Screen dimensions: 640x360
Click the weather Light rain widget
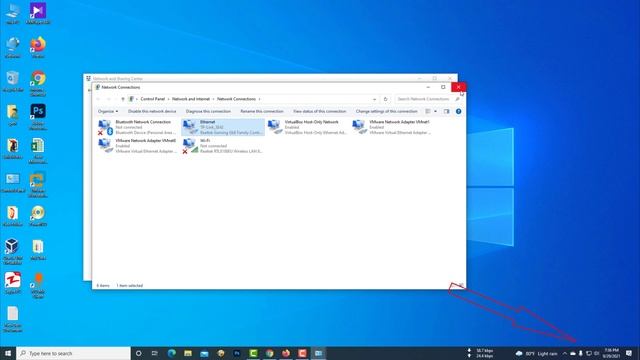[537, 353]
